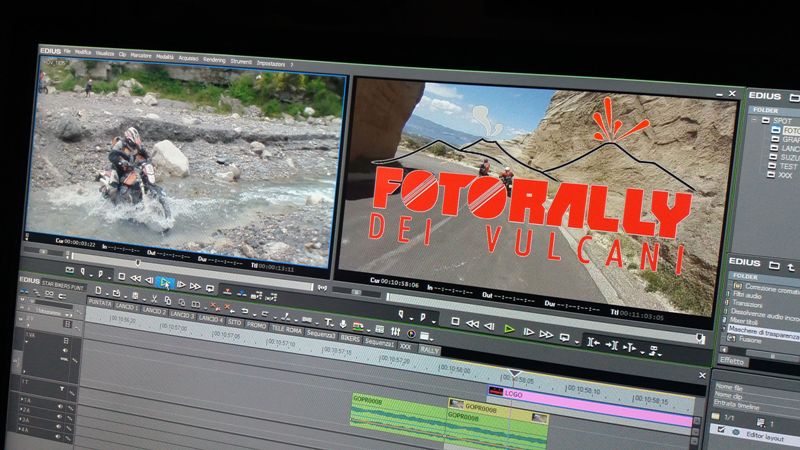The width and height of the screenshot is (800, 450).
Task: Open the Strumenti menu
Action: tap(241, 61)
